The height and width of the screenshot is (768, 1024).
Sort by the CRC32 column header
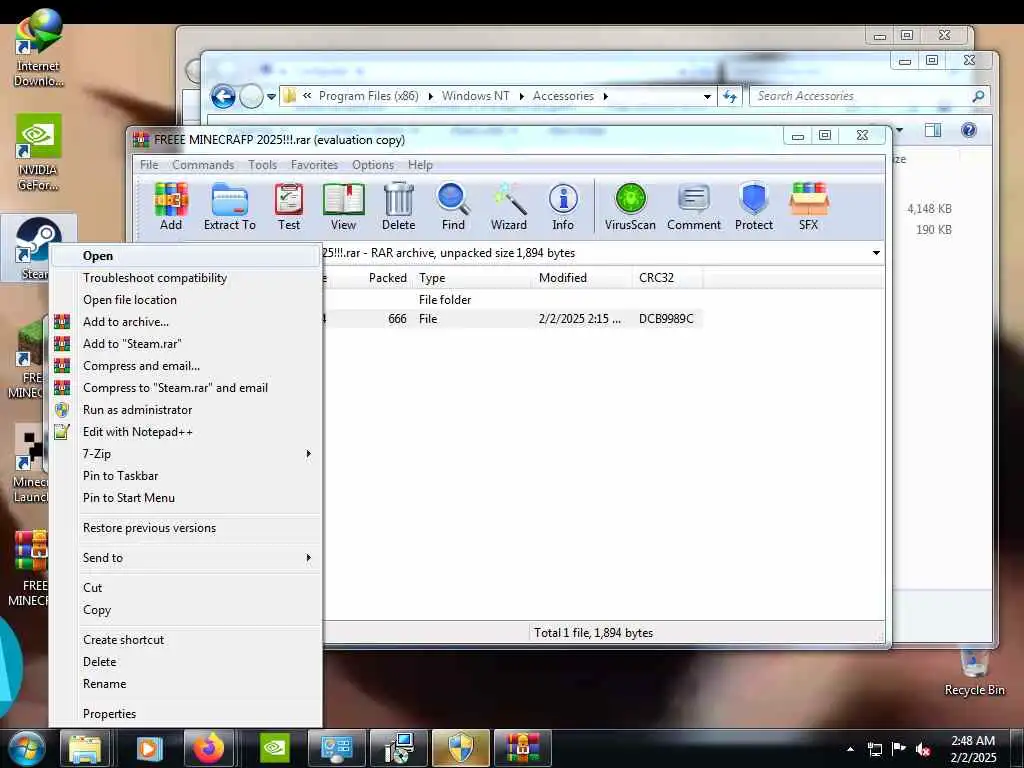[x=667, y=278]
